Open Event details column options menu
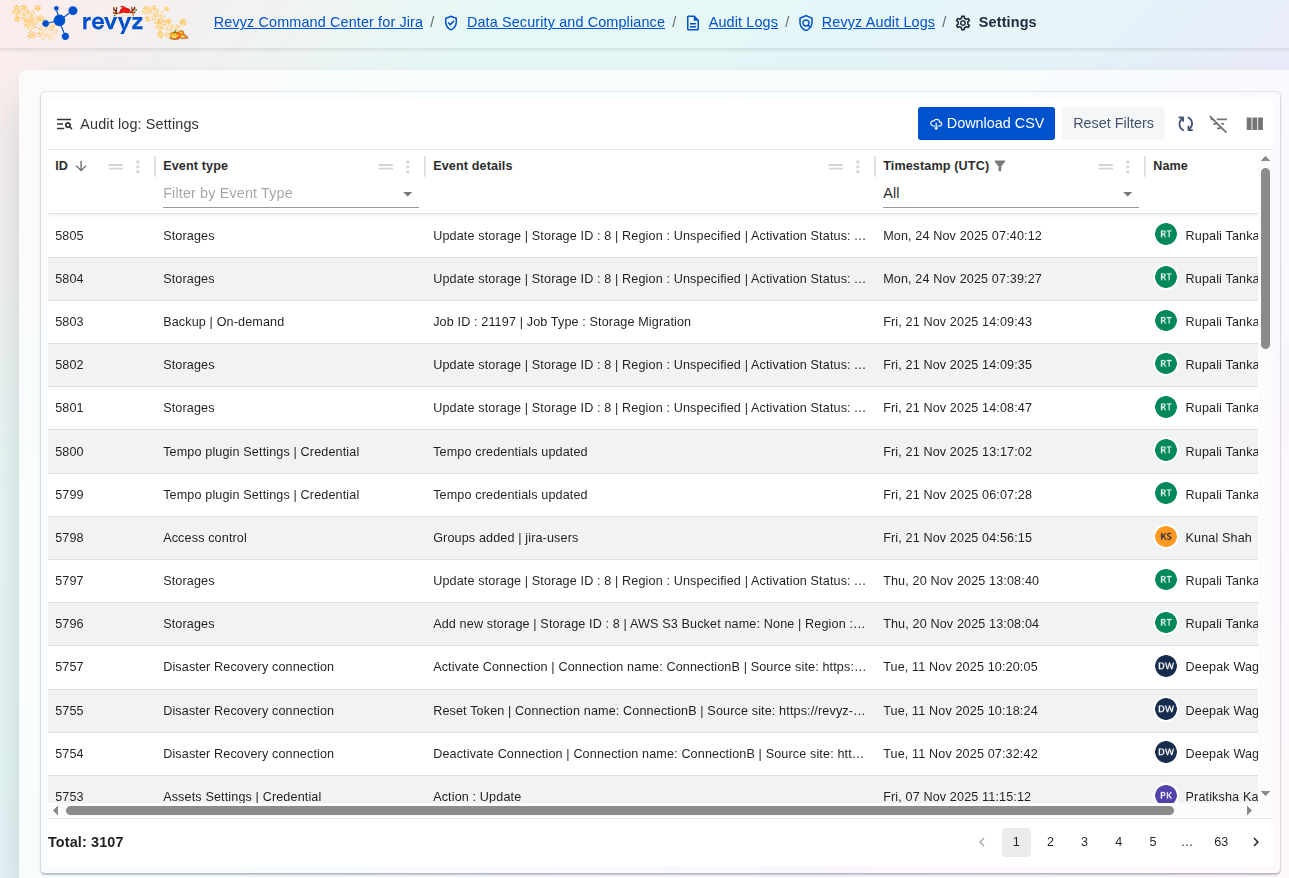Screen dimensions: 1289x878 [x=857, y=167]
